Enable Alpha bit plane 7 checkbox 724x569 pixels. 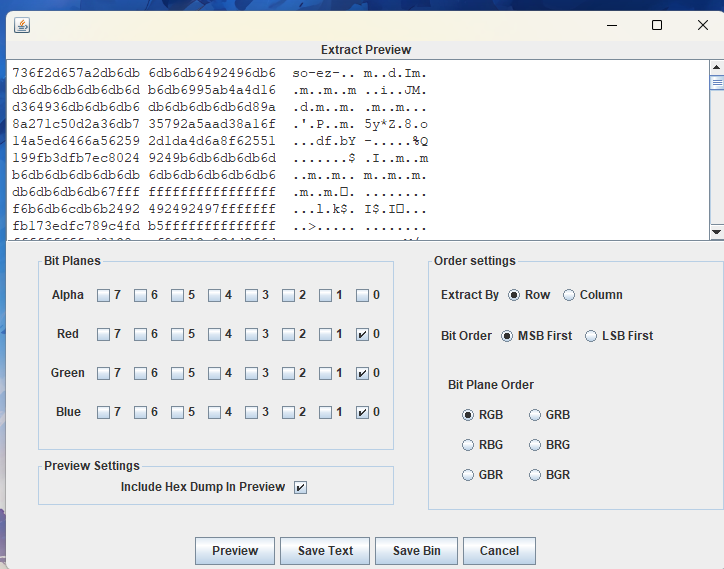tap(103, 296)
